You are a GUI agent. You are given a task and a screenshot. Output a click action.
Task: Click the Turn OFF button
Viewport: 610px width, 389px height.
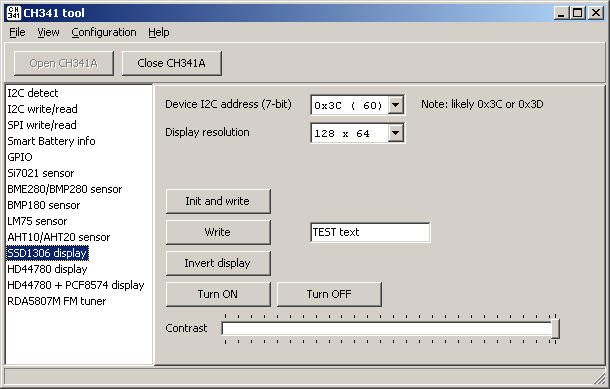329,294
